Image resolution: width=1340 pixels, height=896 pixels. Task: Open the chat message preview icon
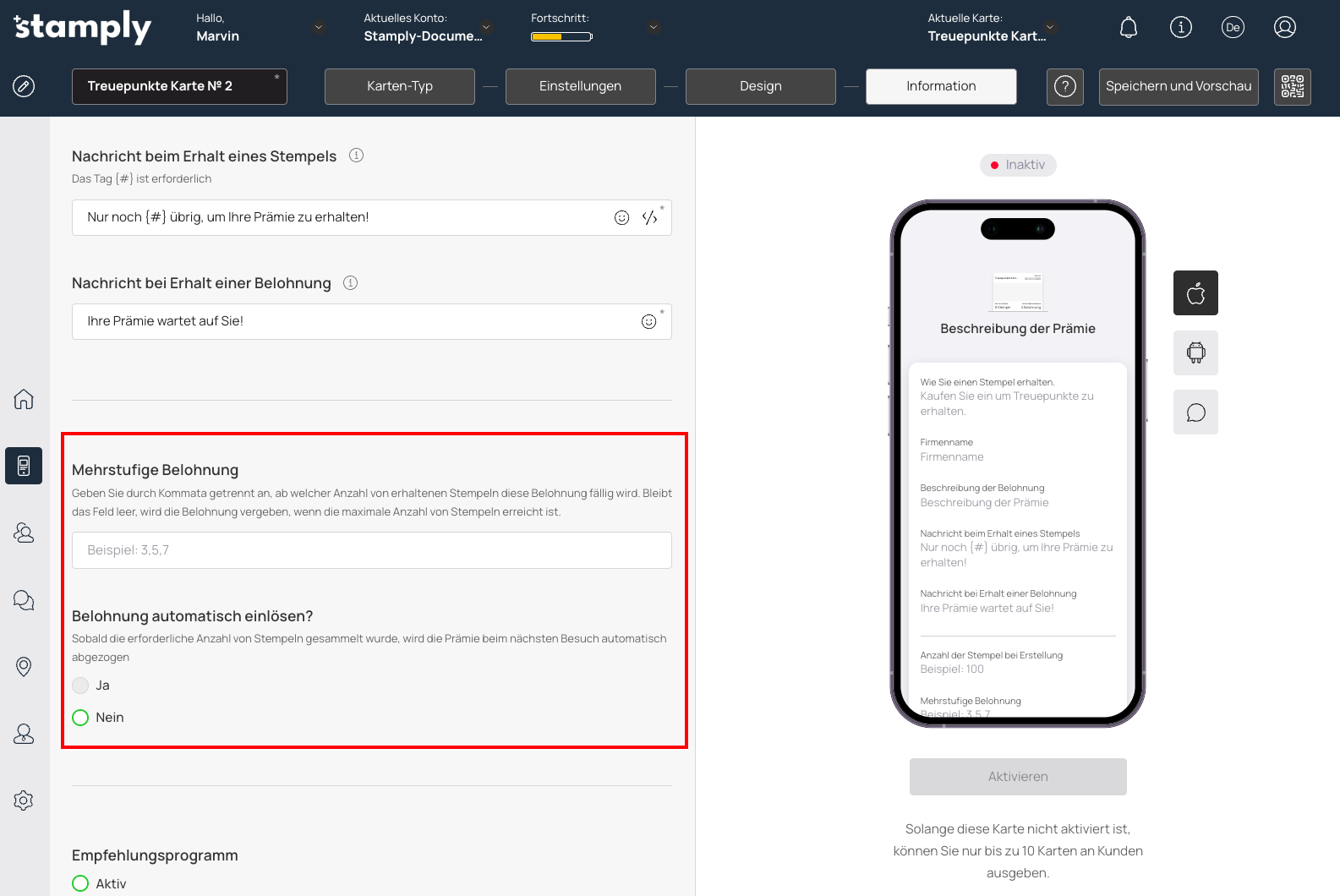[x=1195, y=412]
